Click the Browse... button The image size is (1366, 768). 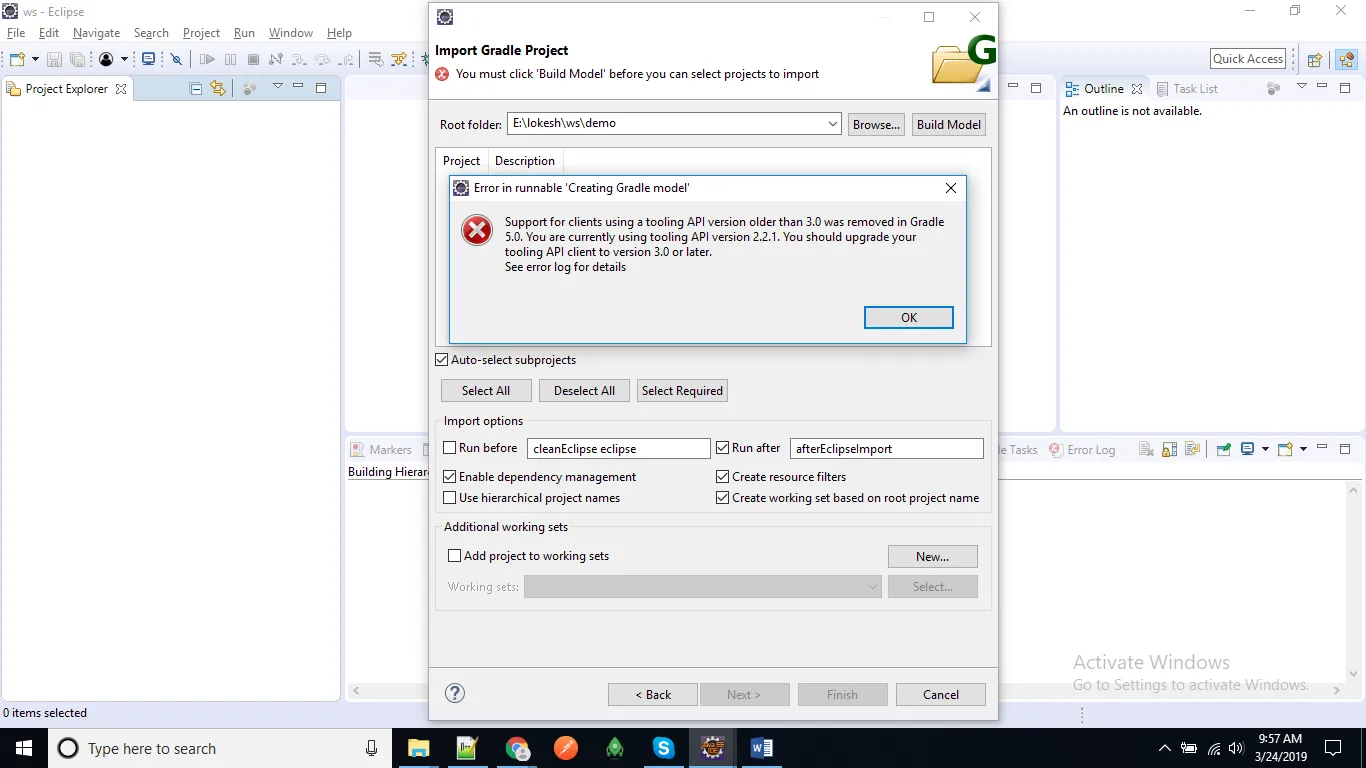pyautogui.click(x=877, y=124)
